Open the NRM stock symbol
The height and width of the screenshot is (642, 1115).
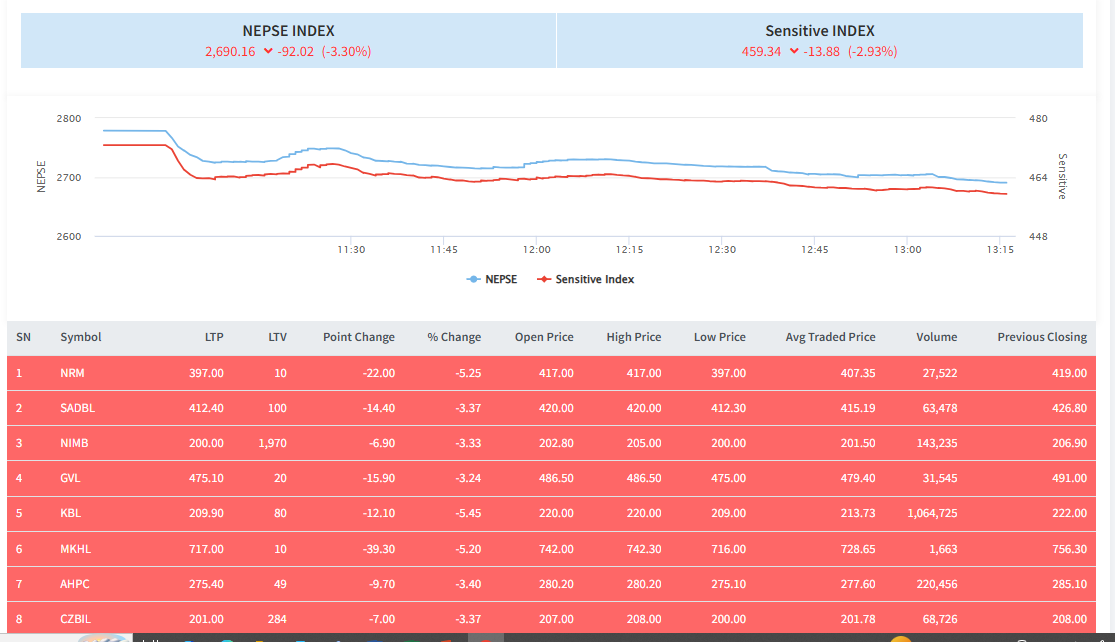[x=72, y=373]
